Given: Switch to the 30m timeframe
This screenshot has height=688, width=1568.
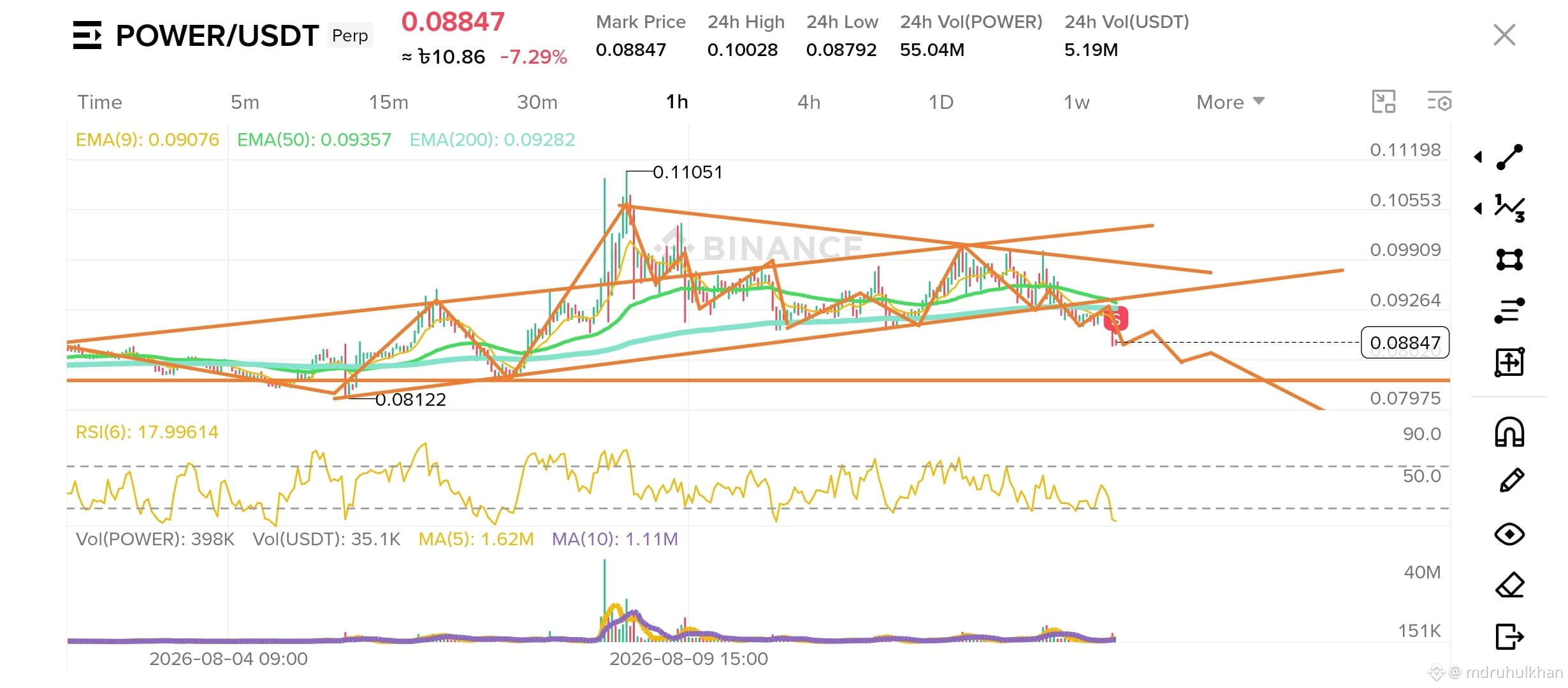Looking at the screenshot, I should click(x=537, y=102).
